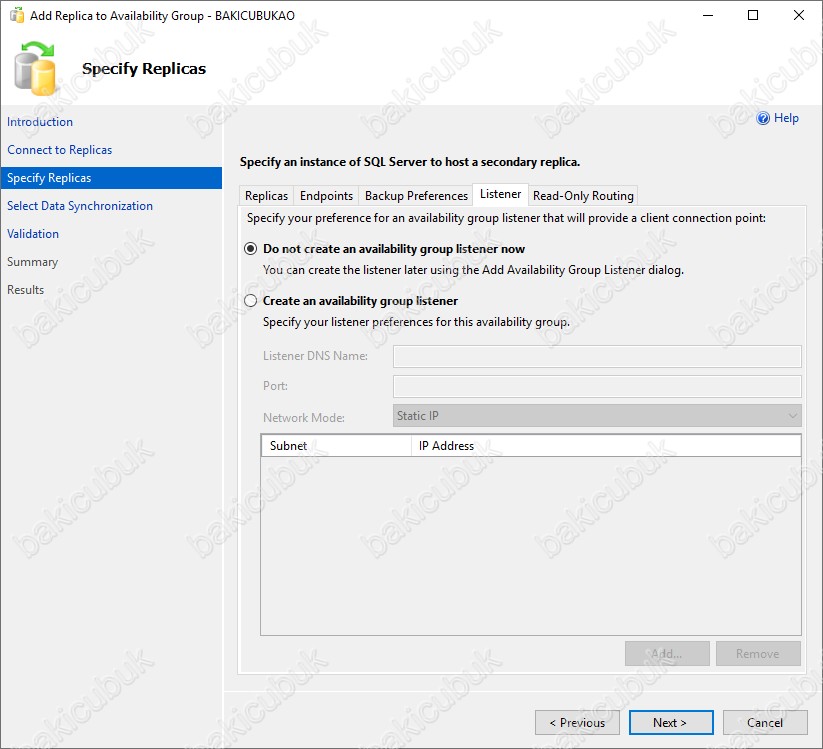Screen dimensions: 823x749
Task: Cancel the Add Replica wizard
Action: tap(765, 722)
